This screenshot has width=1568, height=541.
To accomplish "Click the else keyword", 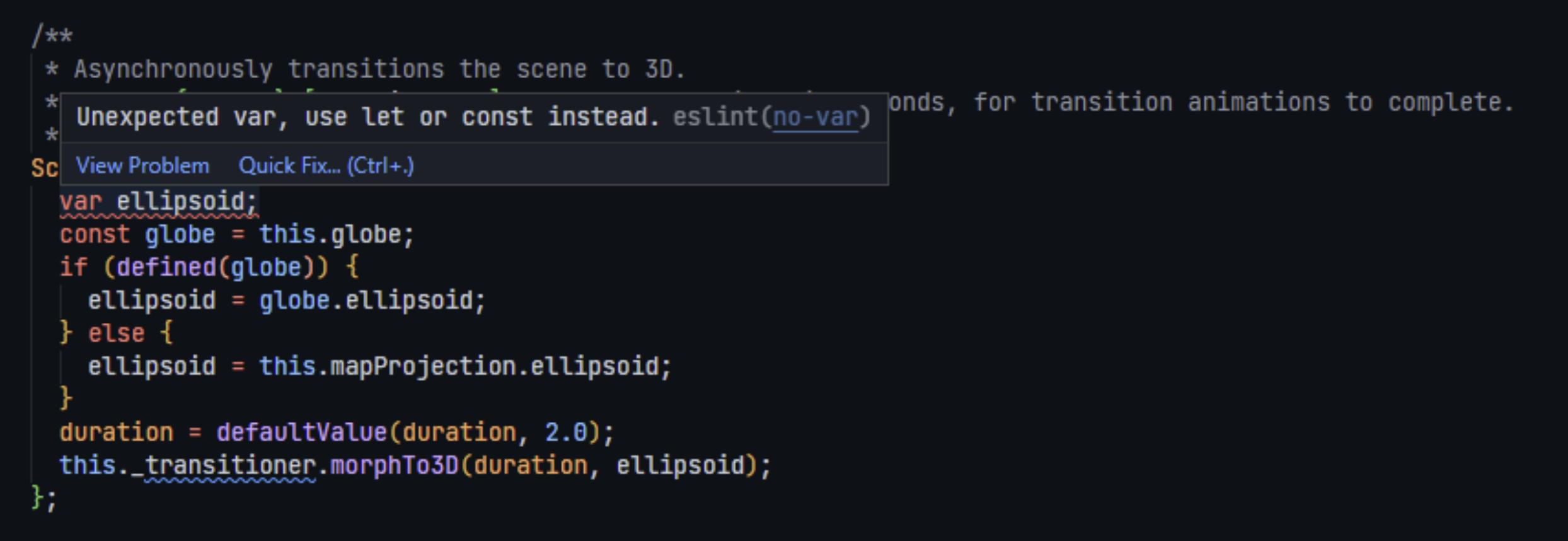I will [x=115, y=332].
